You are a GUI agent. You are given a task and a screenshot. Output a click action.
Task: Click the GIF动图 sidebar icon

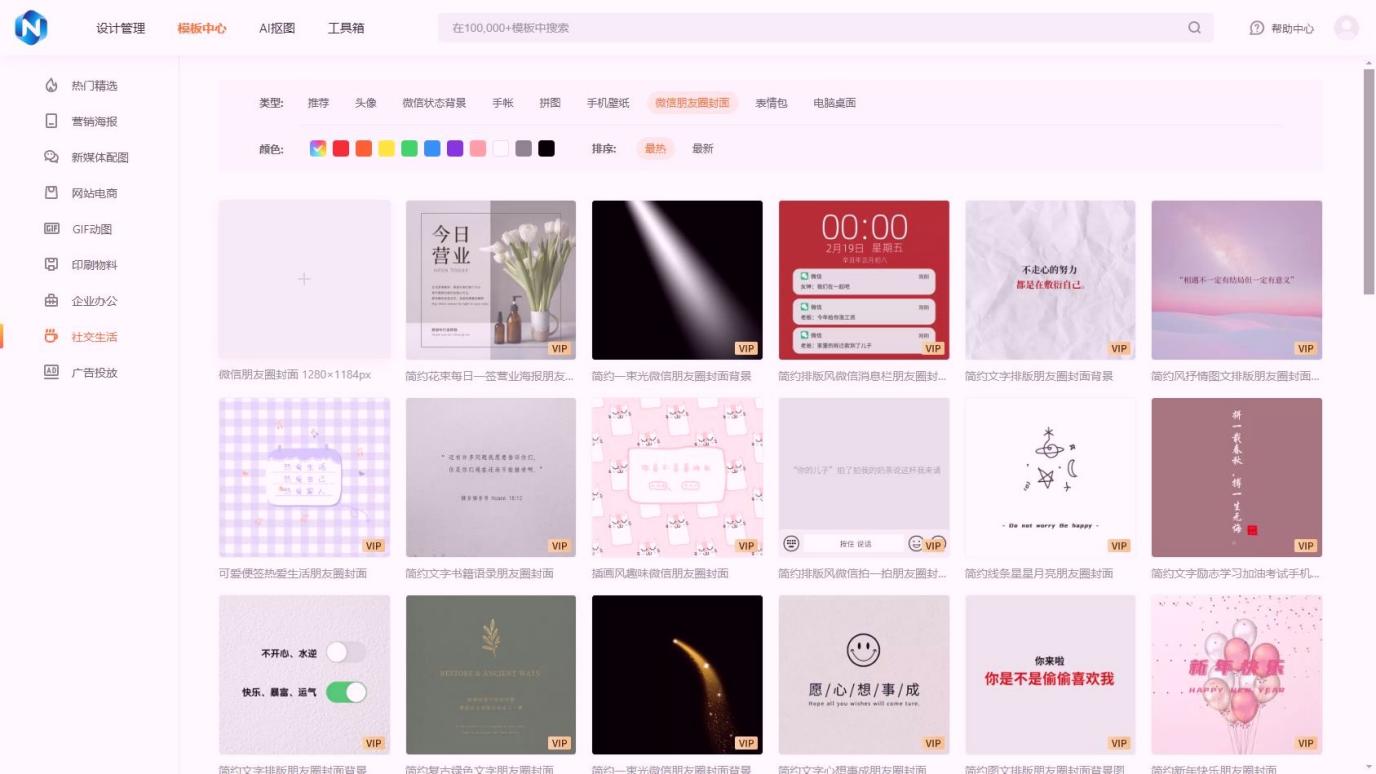point(52,229)
